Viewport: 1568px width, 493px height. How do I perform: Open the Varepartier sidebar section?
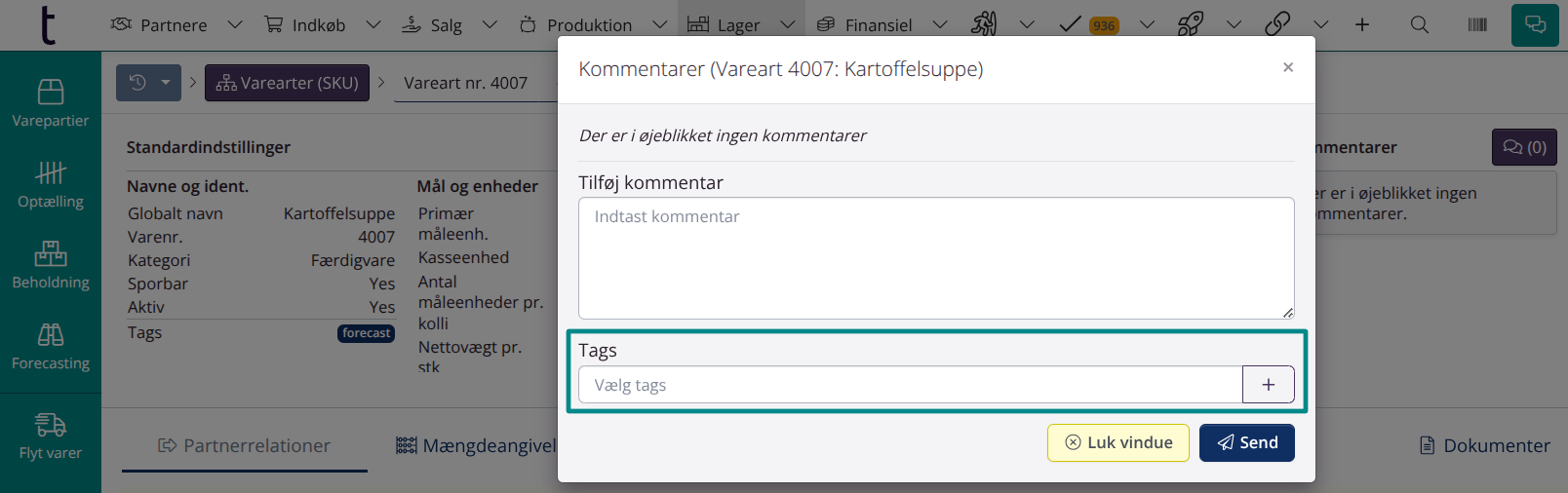(51, 104)
